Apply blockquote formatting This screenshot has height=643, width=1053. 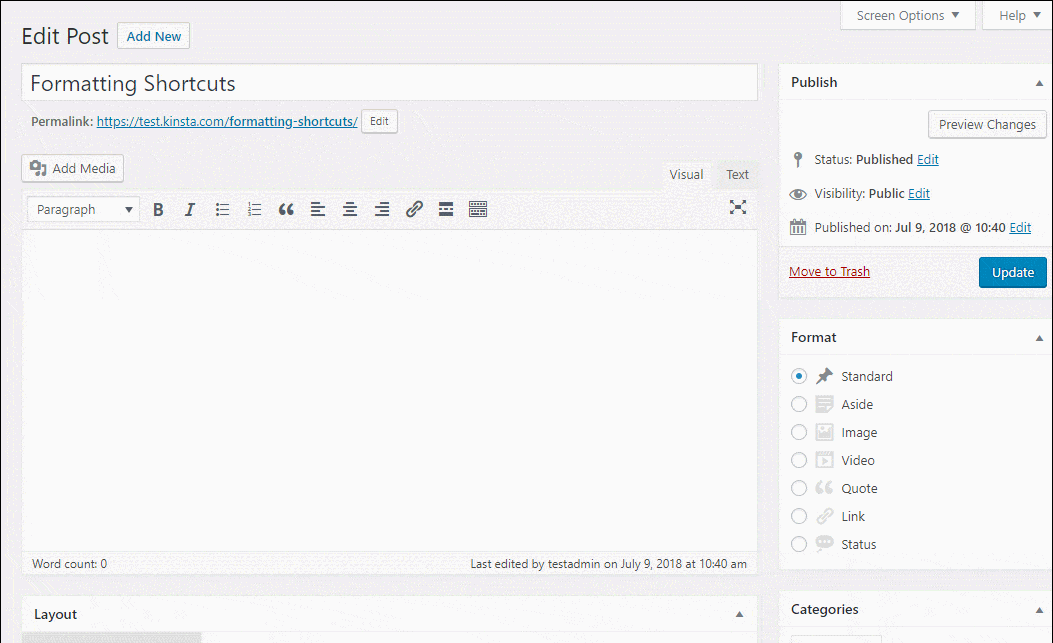[286, 209]
